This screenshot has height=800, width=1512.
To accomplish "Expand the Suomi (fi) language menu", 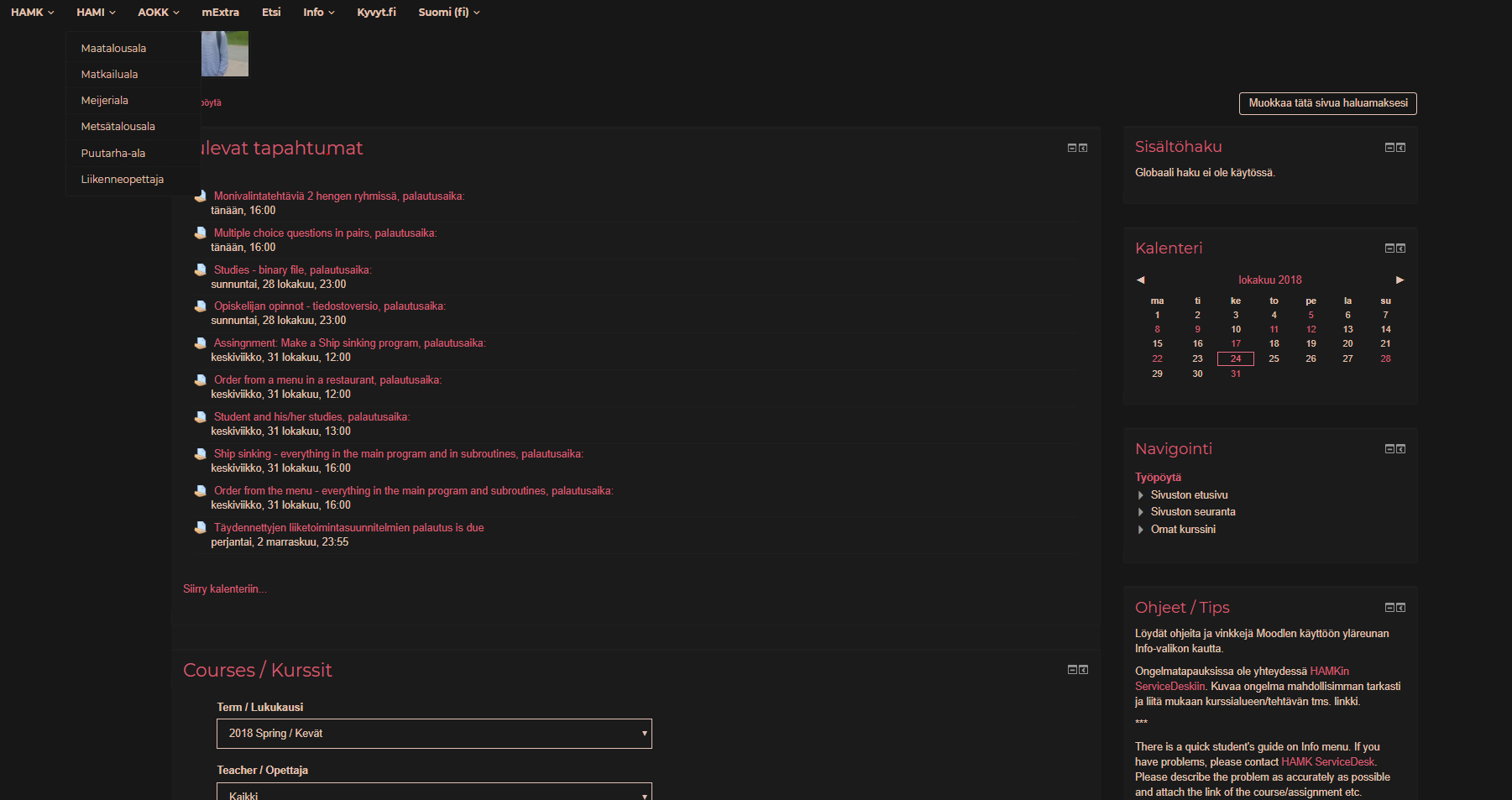I will [449, 13].
